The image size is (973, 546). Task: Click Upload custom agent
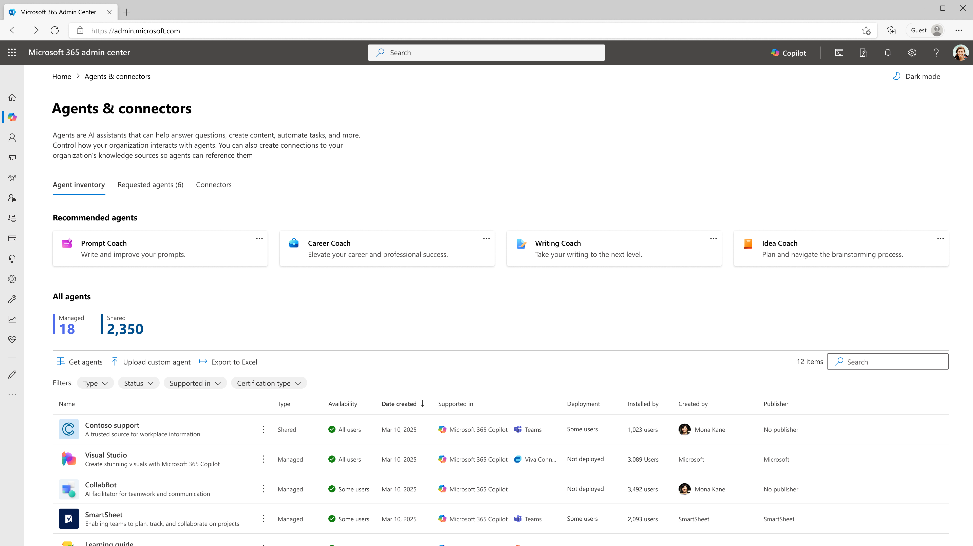151,362
